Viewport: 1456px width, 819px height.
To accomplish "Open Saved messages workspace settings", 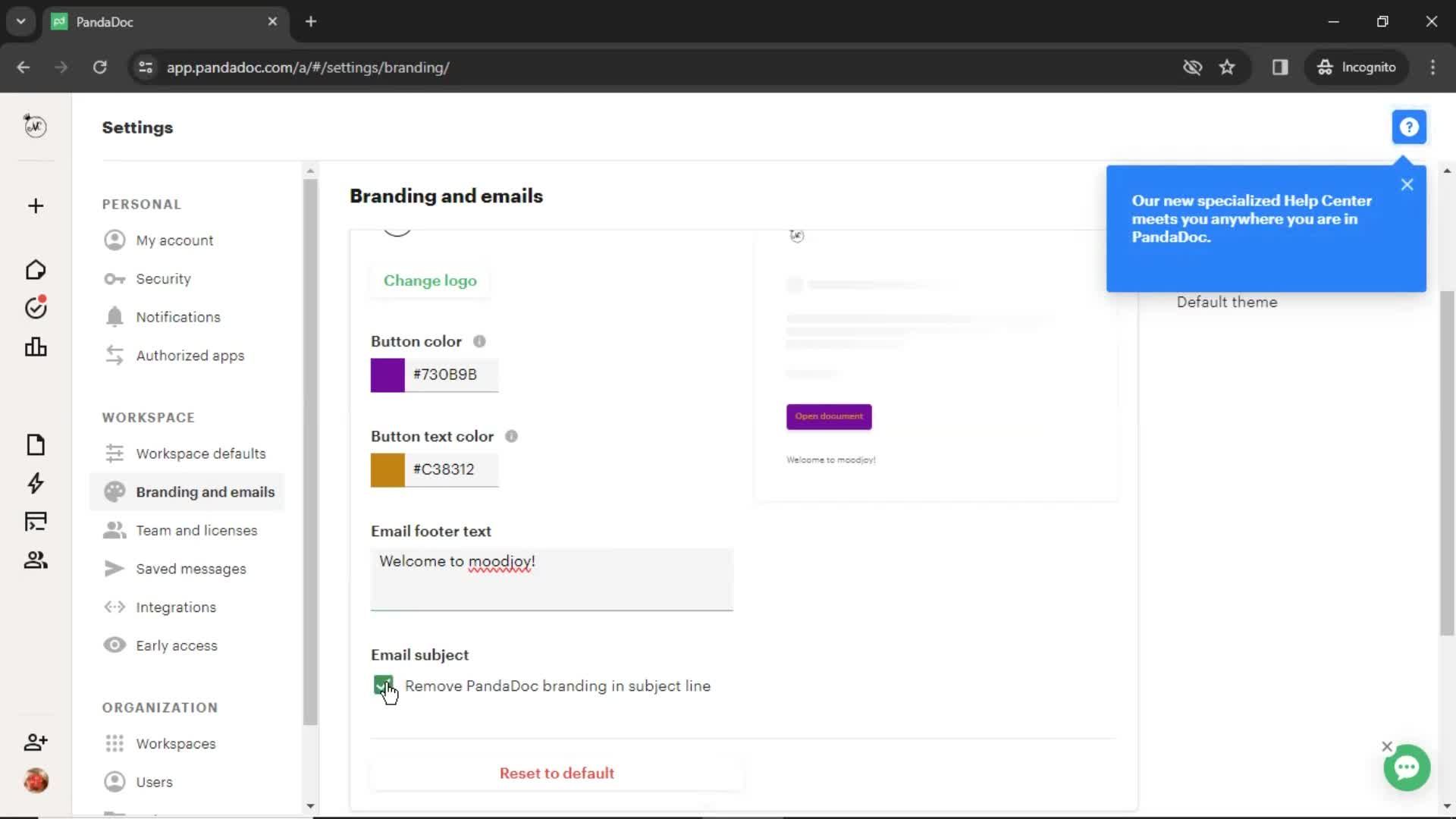I will pos(190,568).
